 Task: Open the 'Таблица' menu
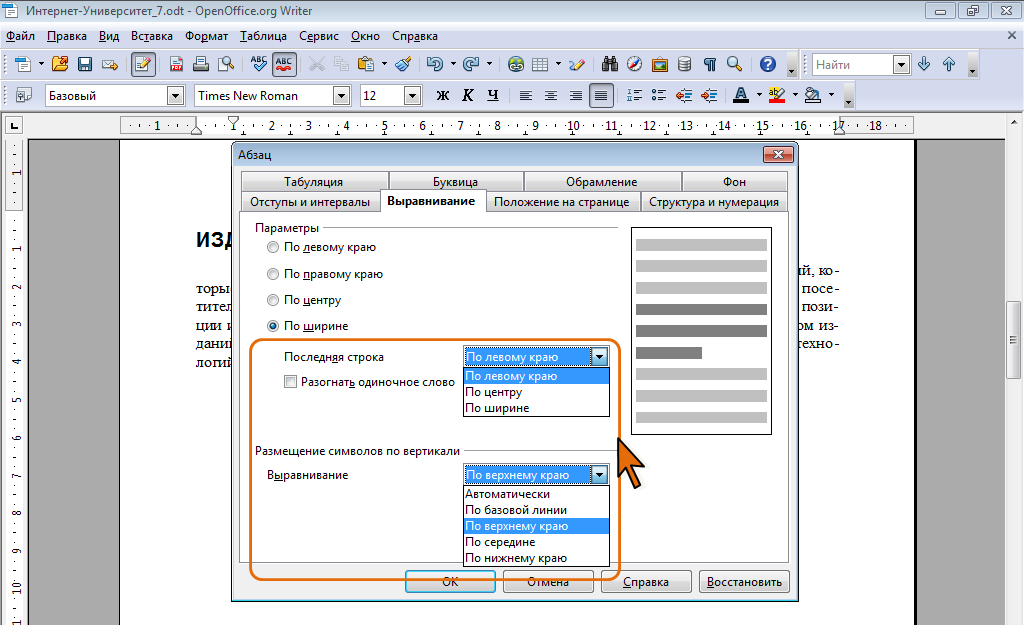(263, 36)
